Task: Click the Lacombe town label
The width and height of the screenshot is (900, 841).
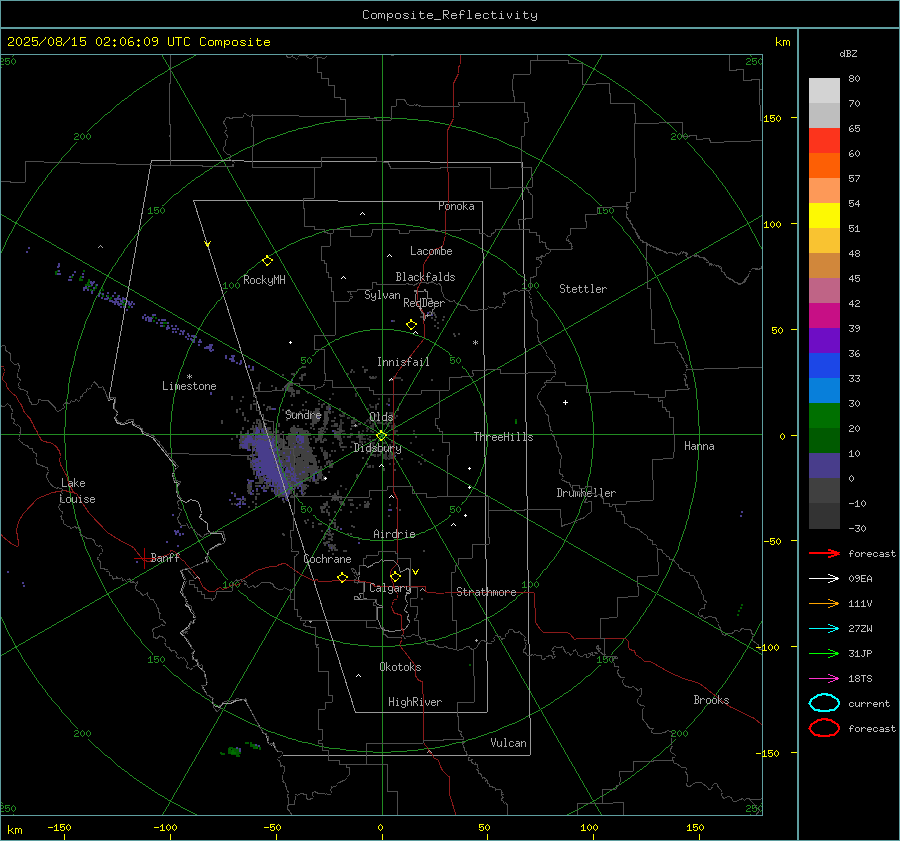Action: tap(431, 251)
